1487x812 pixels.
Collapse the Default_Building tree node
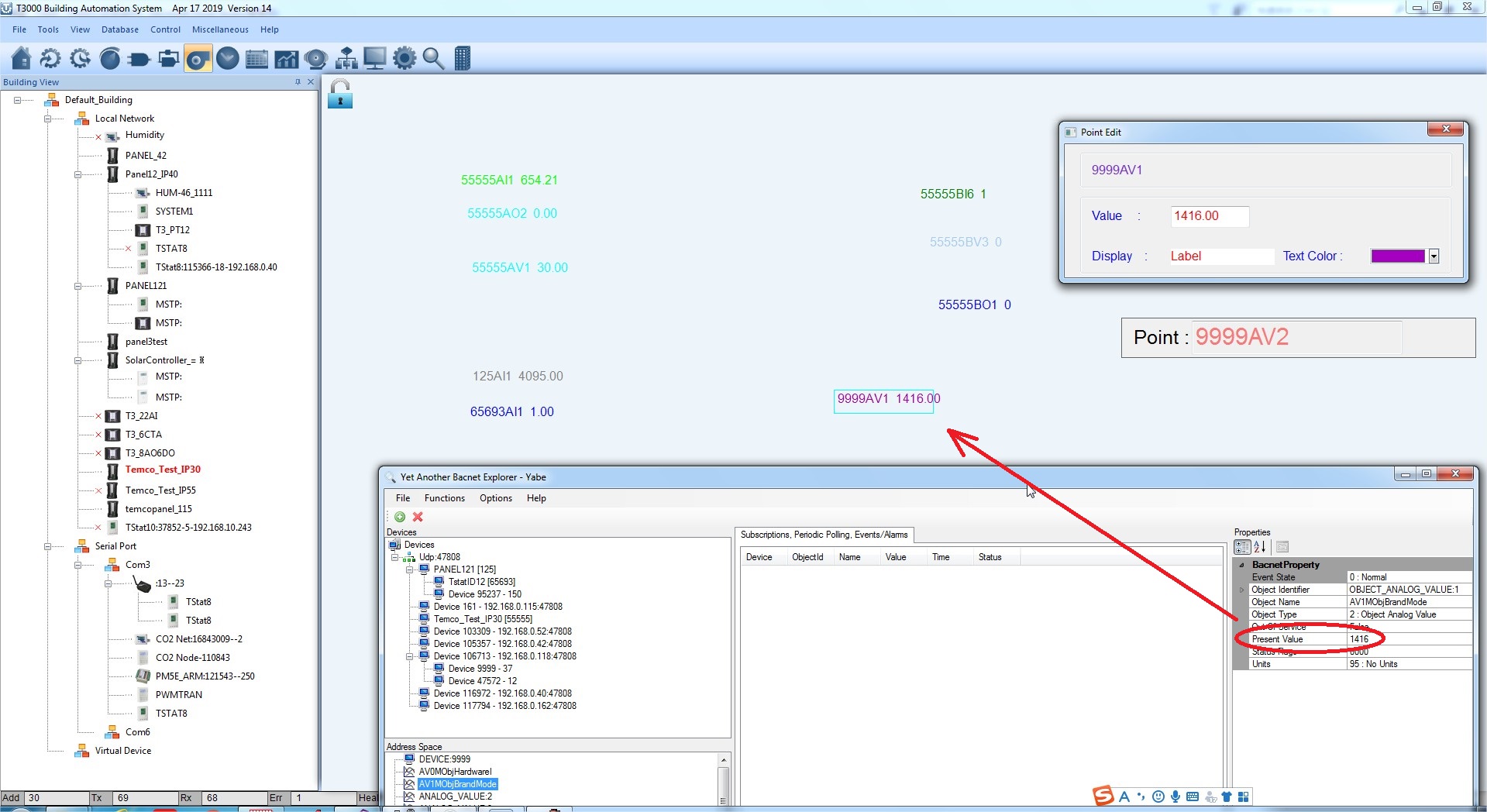17,100
